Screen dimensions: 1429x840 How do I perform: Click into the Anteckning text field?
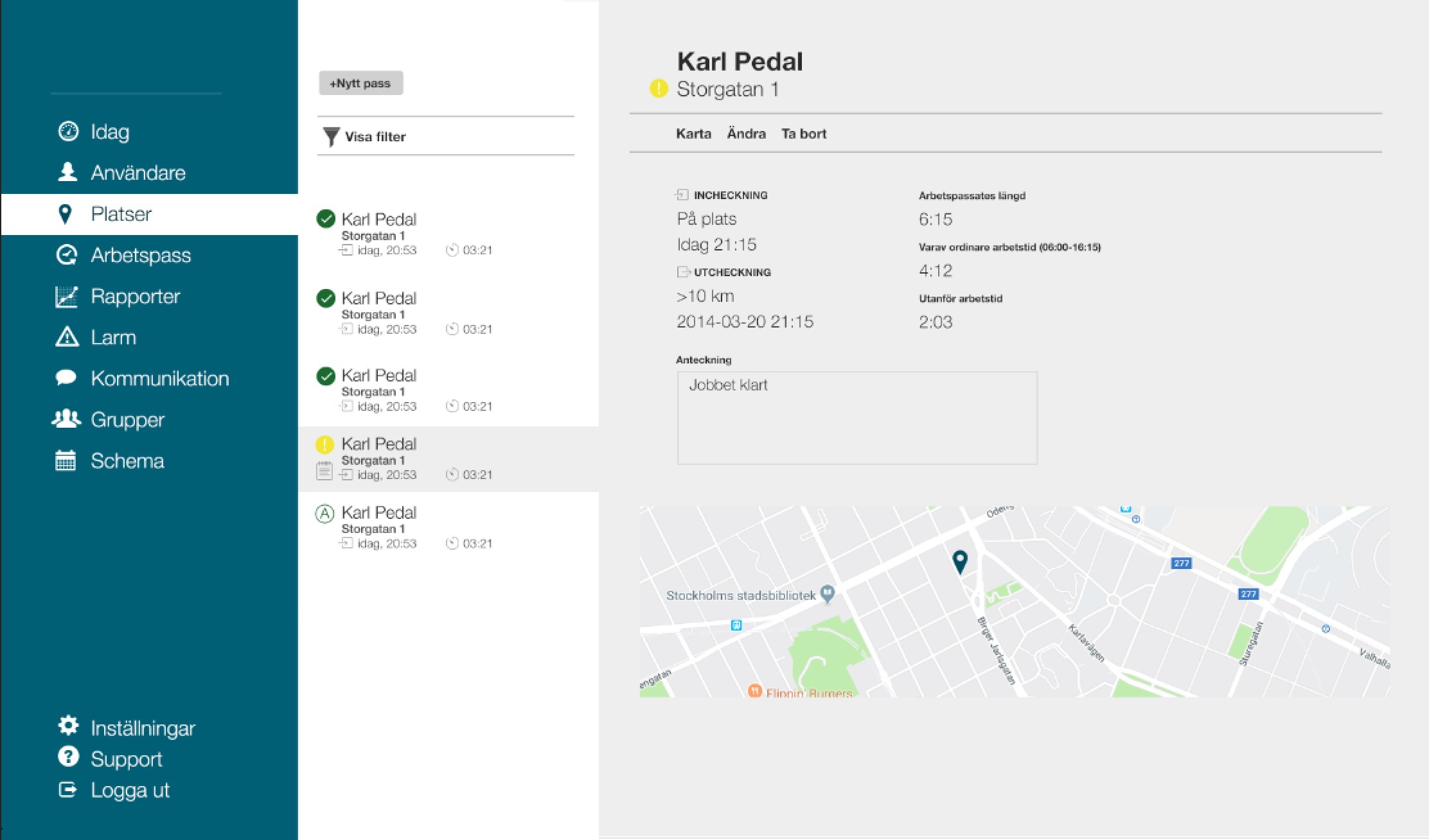[857, 417]
